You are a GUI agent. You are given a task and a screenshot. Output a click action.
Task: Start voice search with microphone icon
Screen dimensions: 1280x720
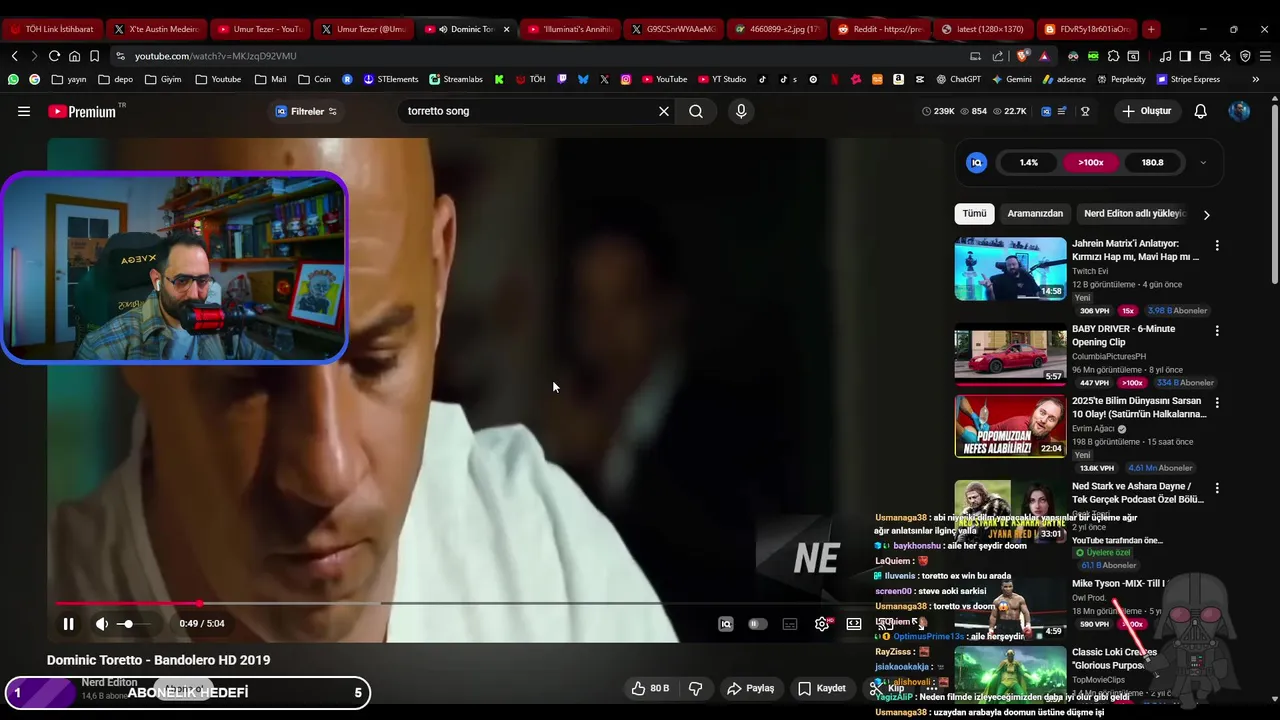click(x=741, y=111)
